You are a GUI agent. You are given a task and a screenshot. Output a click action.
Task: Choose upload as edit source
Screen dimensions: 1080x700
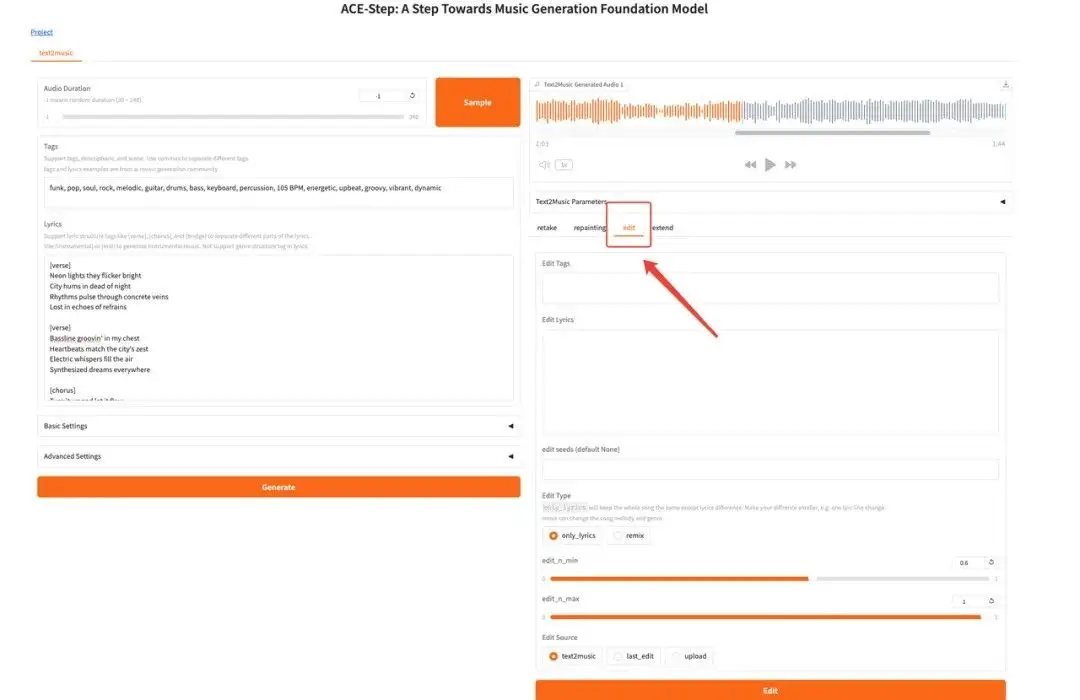(x=689, y=656)
